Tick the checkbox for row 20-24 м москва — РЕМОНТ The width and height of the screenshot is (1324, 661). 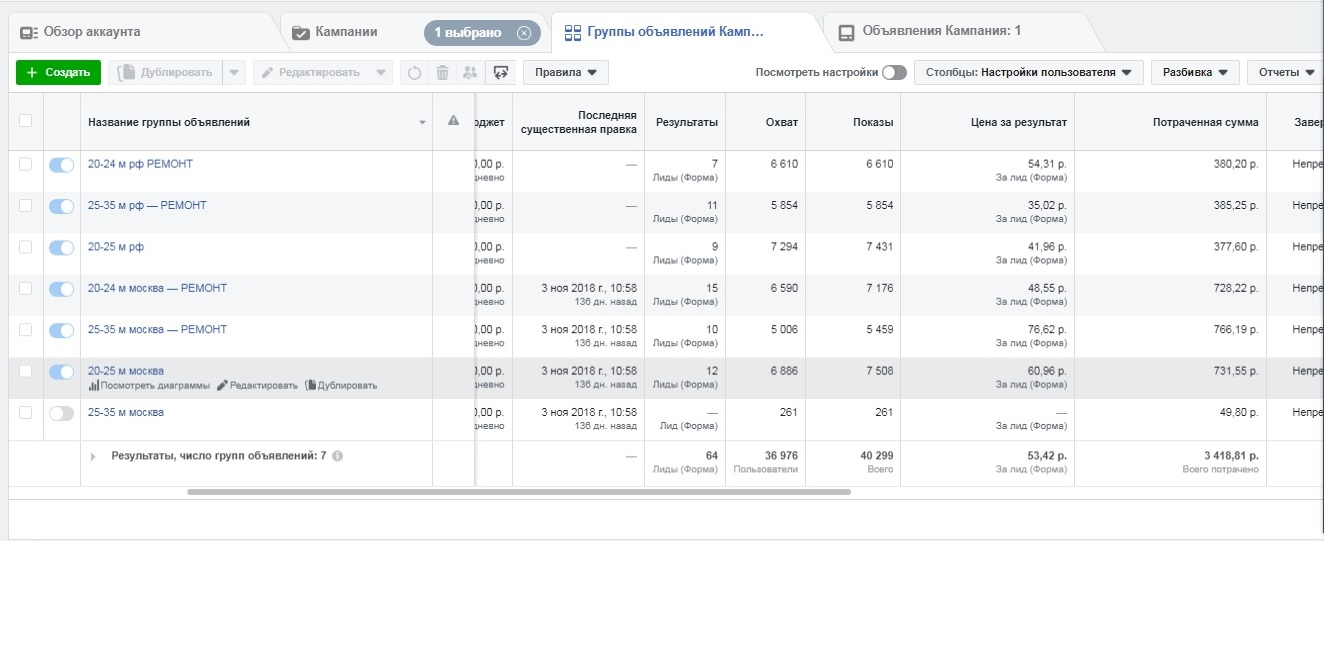(x=25, y=288)
